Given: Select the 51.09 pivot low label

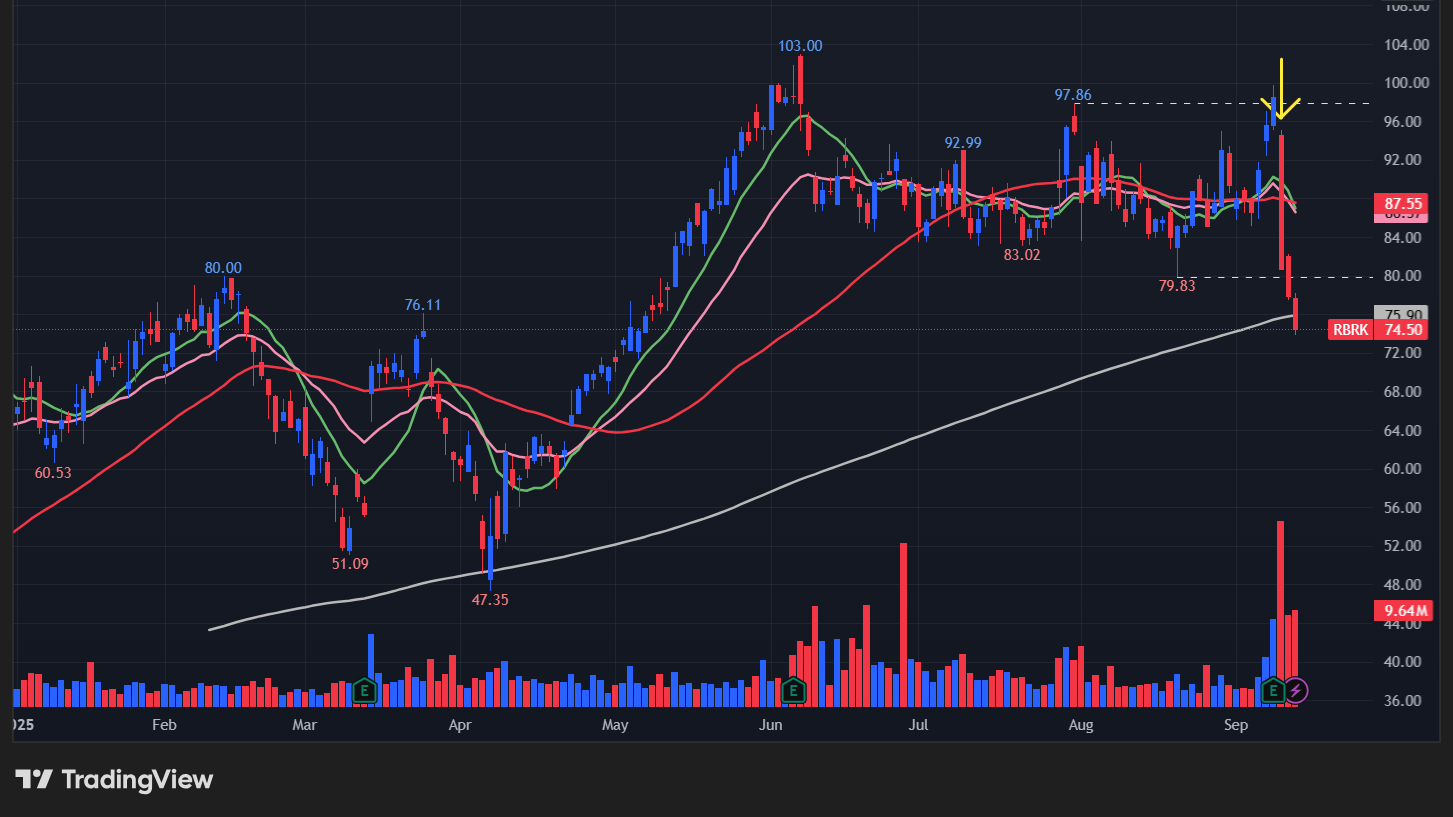Looking at the screenshot, I should 350,564.
